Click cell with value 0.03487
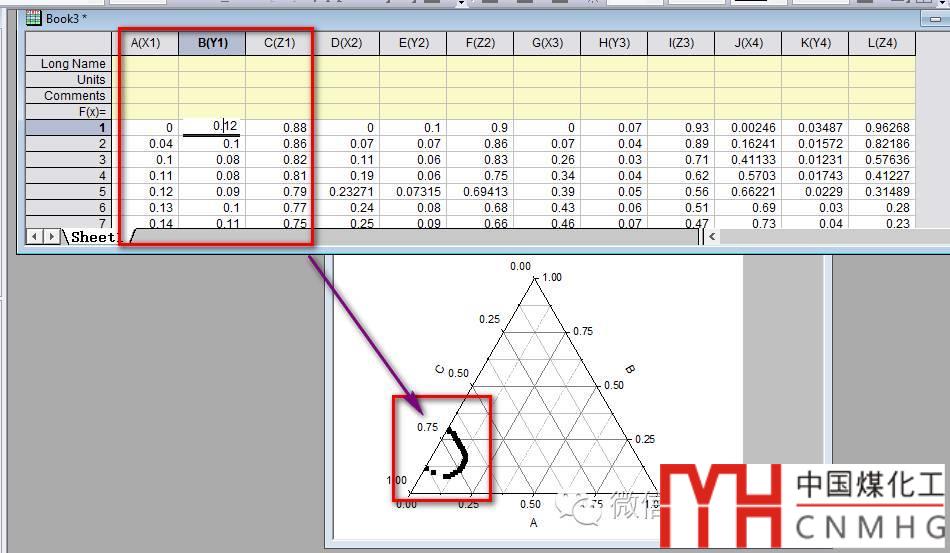950x553 pixels. (x=815, y=128)
